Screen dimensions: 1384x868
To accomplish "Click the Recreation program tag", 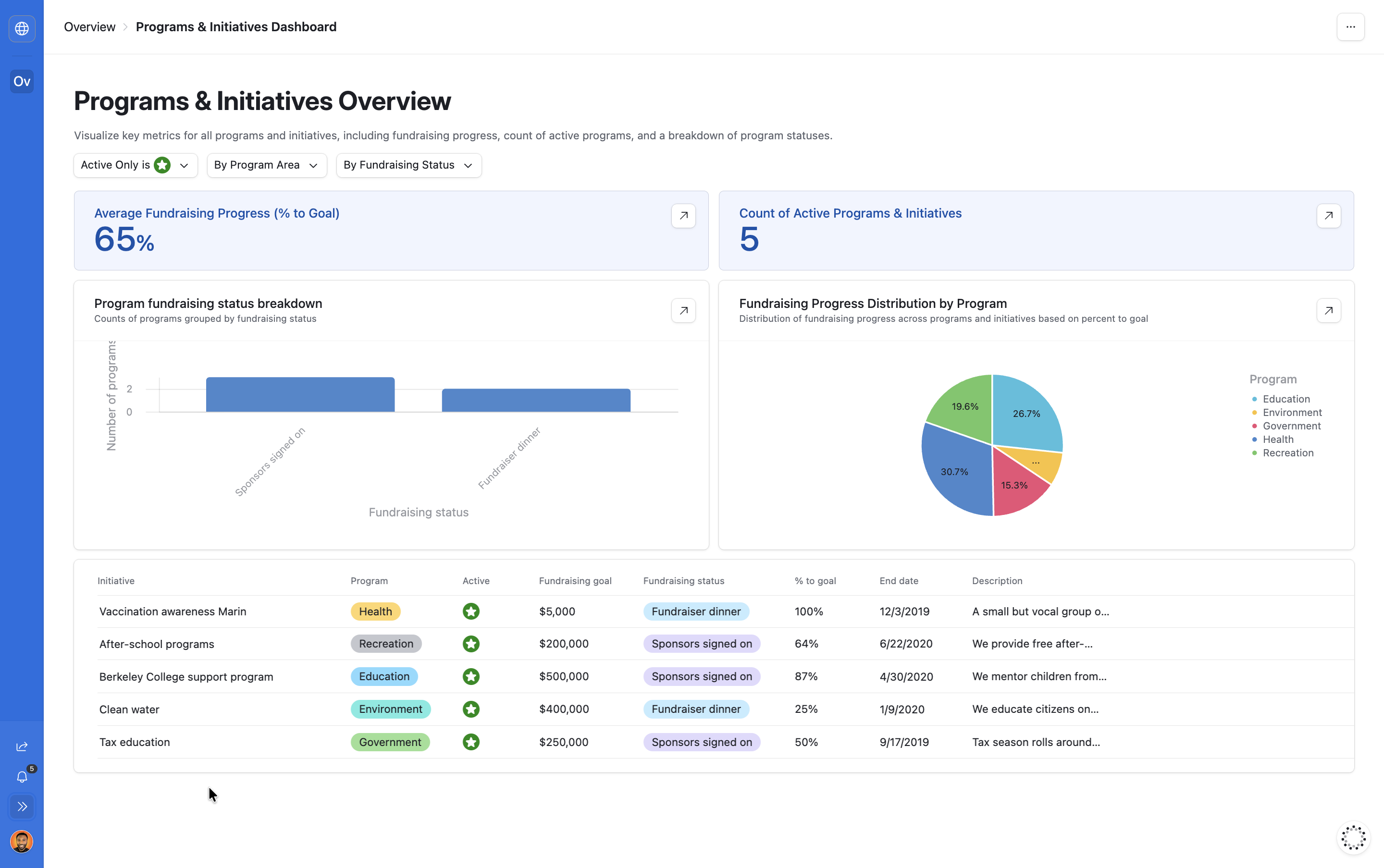I will point(386,644).
